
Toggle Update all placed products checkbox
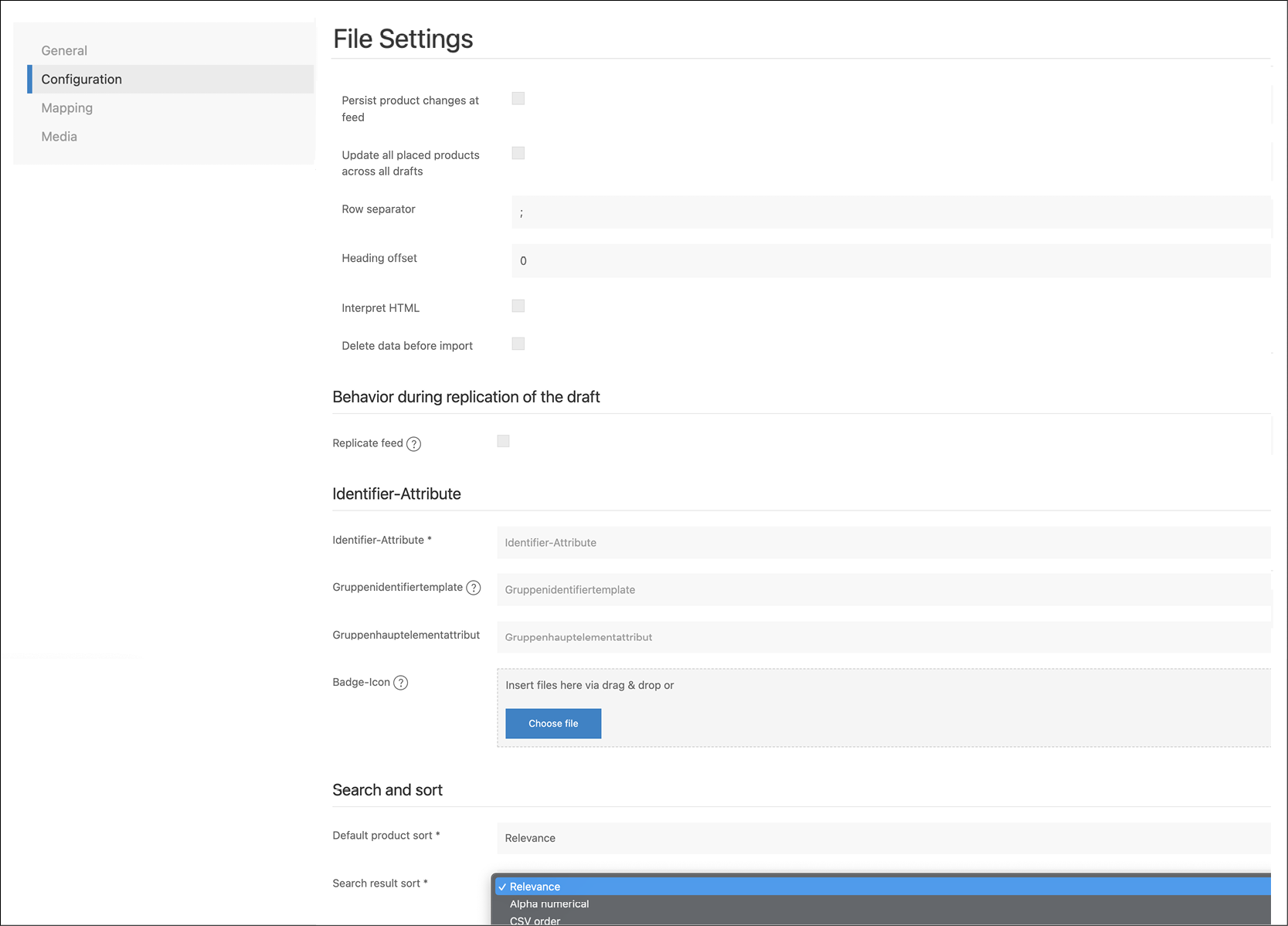coord(518,154)
